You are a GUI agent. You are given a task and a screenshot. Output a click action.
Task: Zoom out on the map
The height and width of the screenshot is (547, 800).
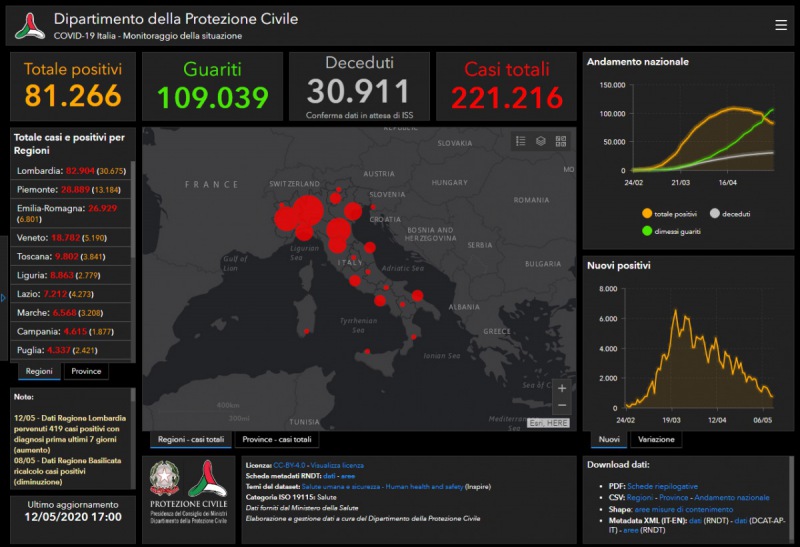[562, 406]
